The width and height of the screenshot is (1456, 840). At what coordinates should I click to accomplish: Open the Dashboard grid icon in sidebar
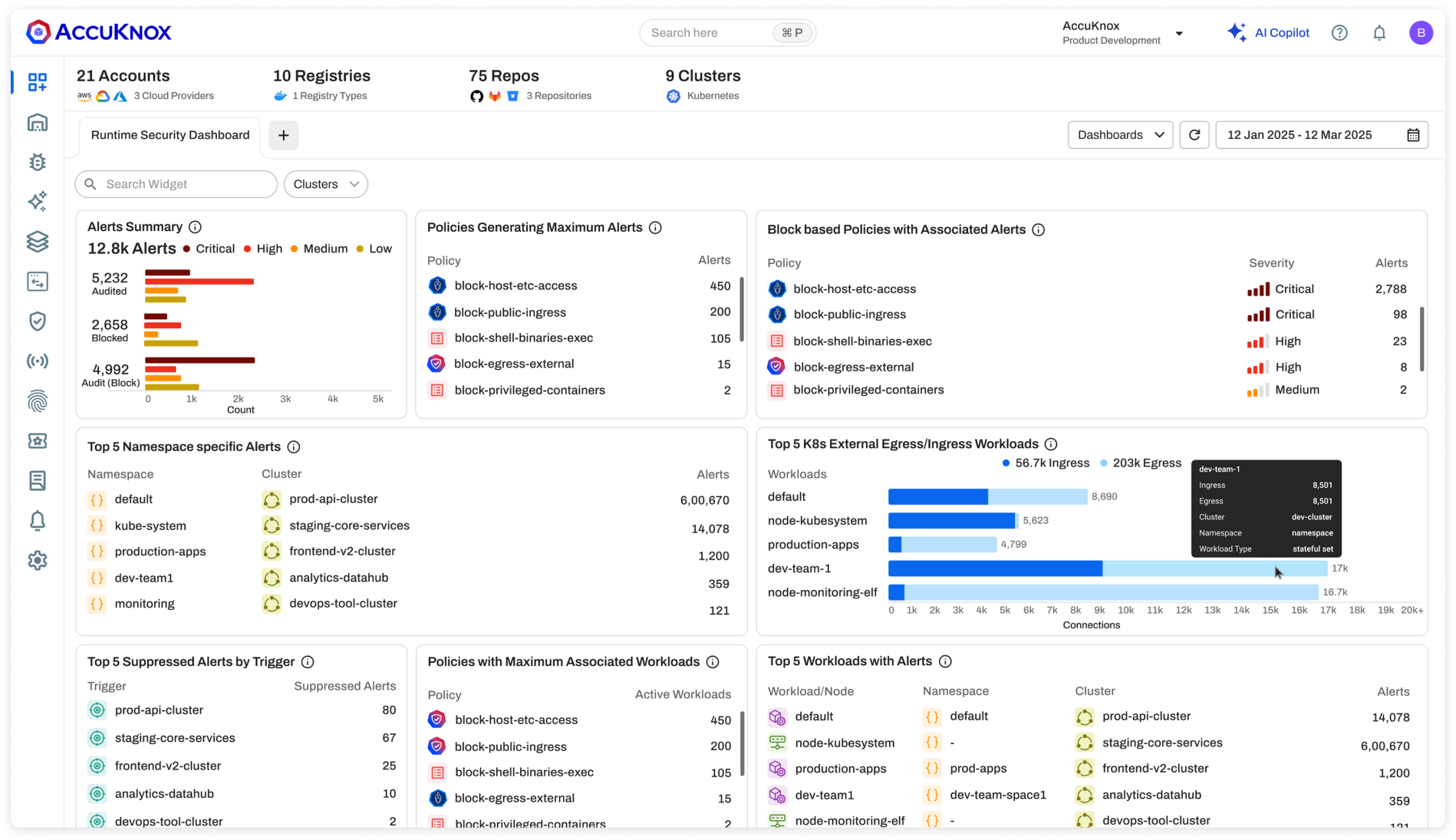click(37, 82)
